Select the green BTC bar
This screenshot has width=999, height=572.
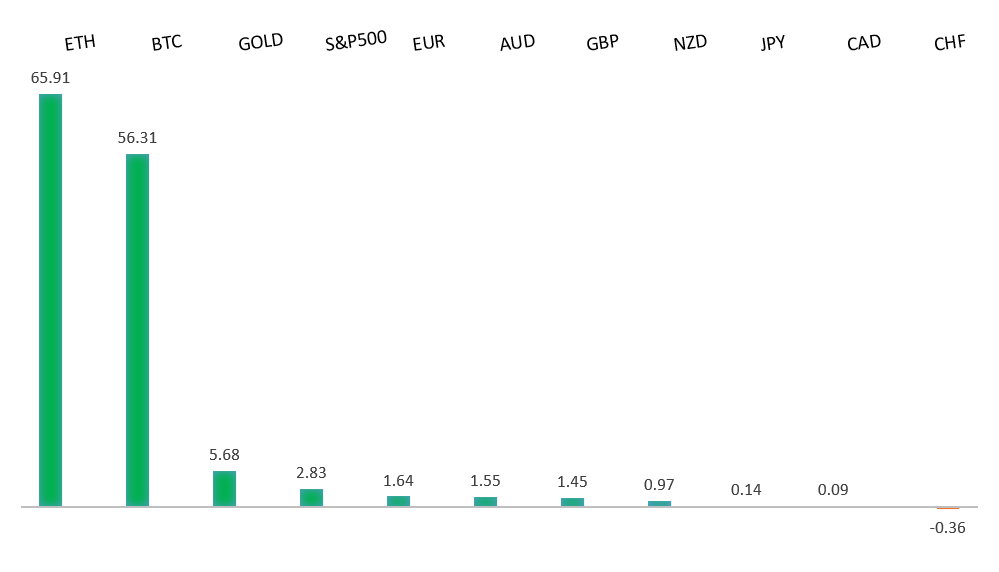pos(137,329)
